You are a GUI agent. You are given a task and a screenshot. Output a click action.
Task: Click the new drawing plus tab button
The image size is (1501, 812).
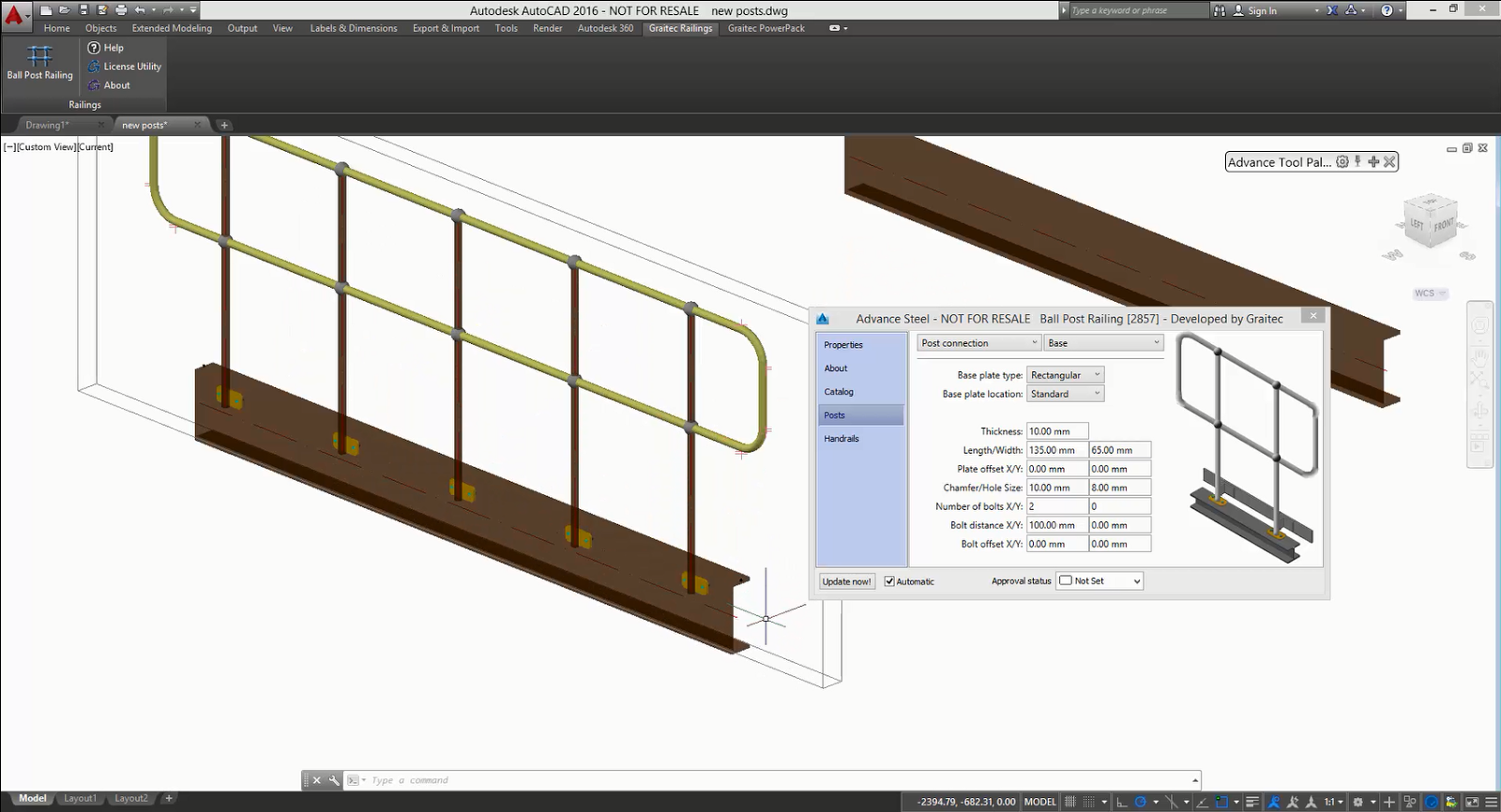[x=223, y=125]
